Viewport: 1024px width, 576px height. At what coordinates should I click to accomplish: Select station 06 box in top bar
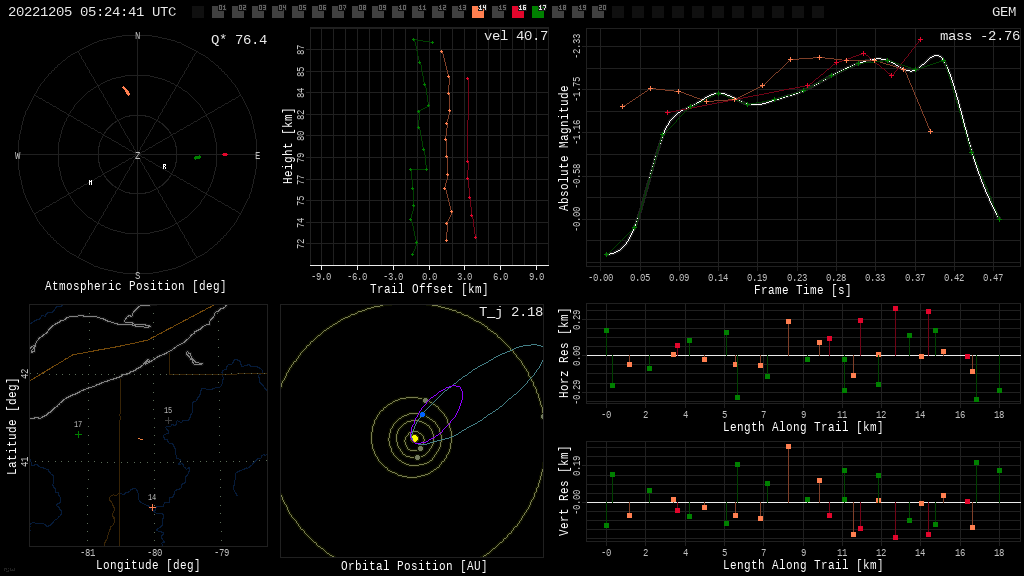318,11
